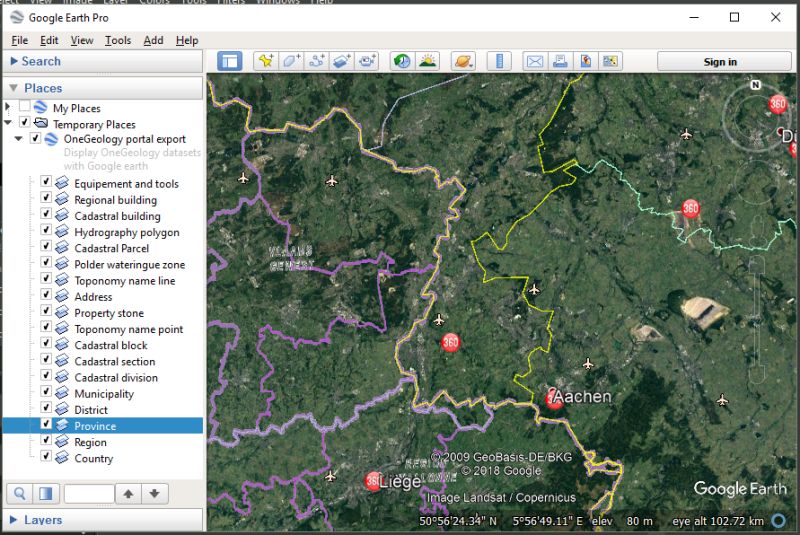Image resolution: width=800 pixels, height=535 pixels.
Task: Click the search magnifier in Places panel
Action: [x=19, y=494]
